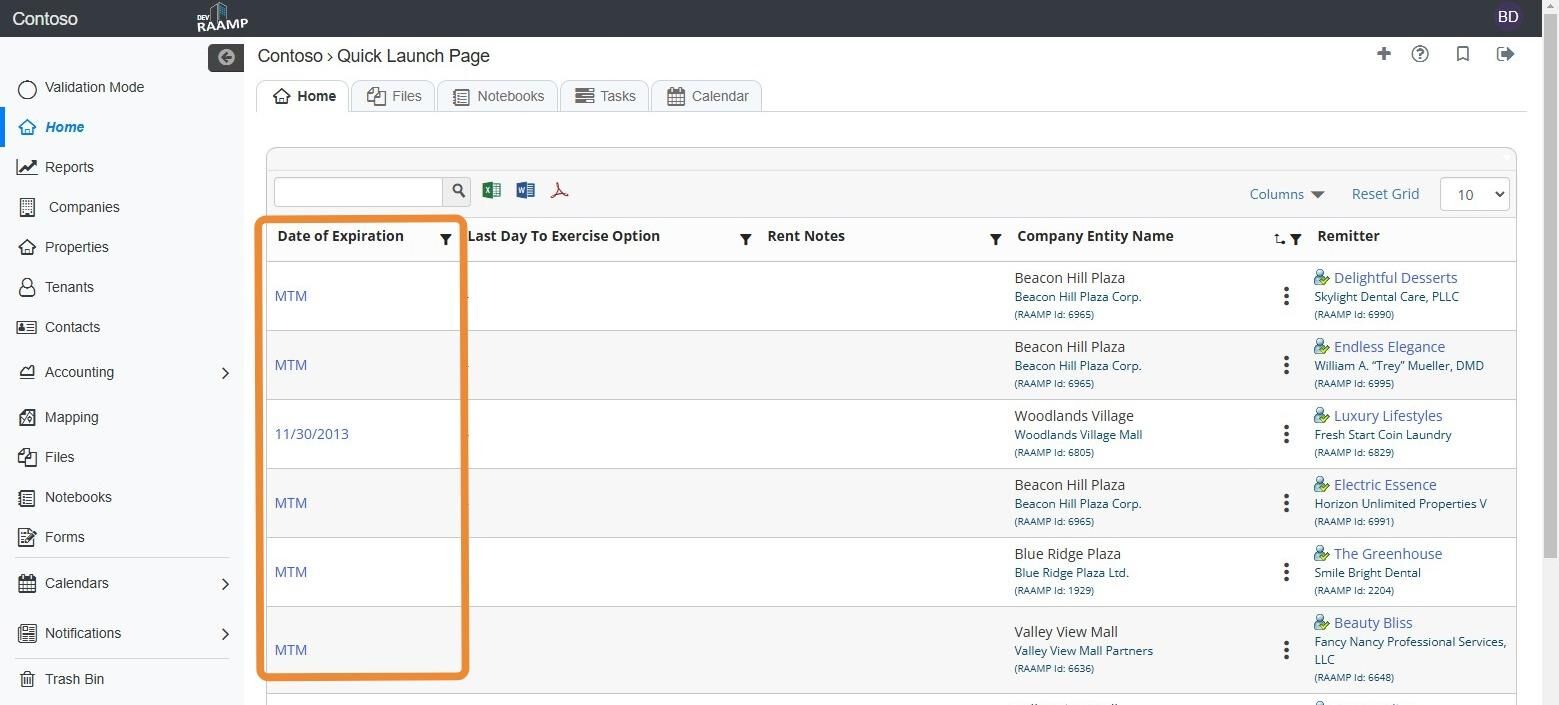Export grid to Excel

[x=491, y=190]
